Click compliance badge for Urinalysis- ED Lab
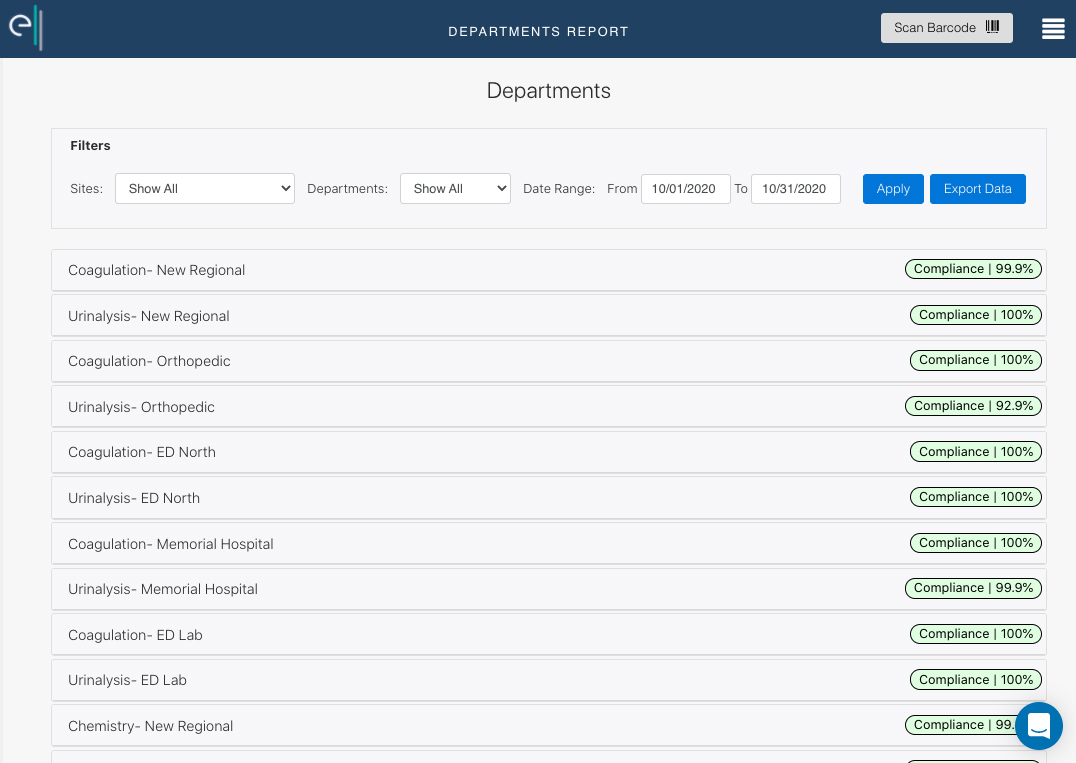Screen dimensions: 1076x763 [976, 680]
